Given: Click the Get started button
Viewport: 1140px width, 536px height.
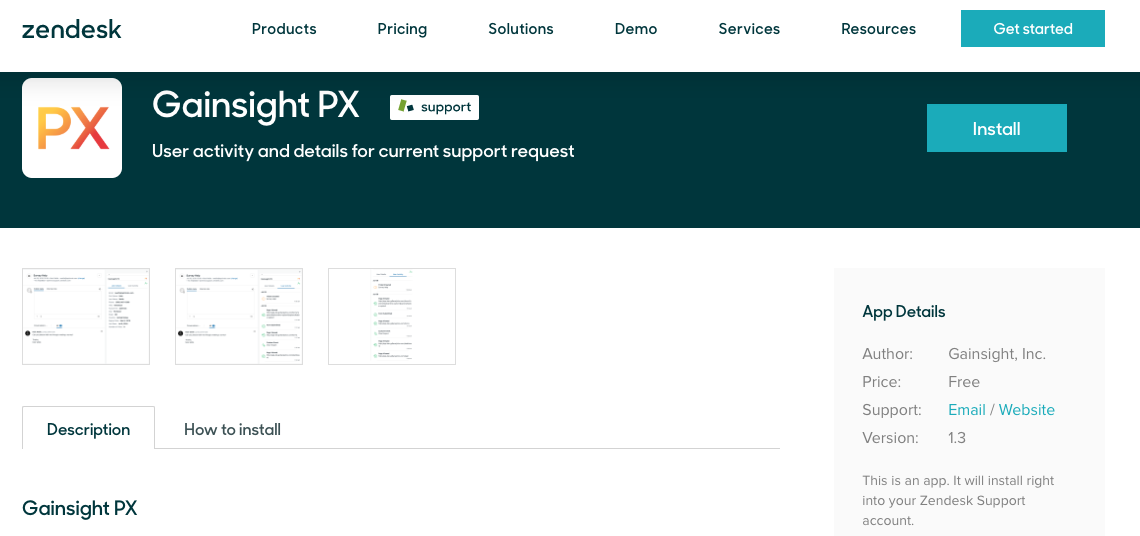Looking at the screenshot, I should (x=1032, y=28).
